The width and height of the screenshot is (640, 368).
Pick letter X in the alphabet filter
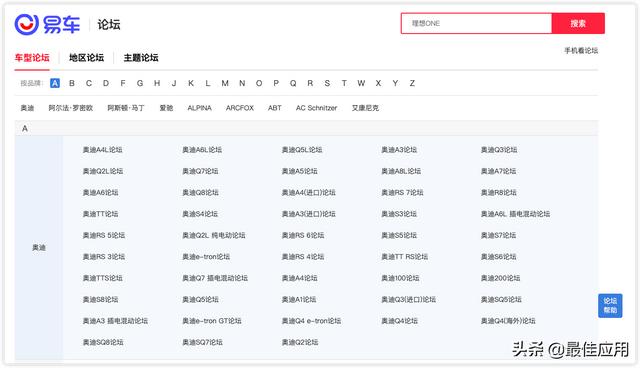click(378, 83)
